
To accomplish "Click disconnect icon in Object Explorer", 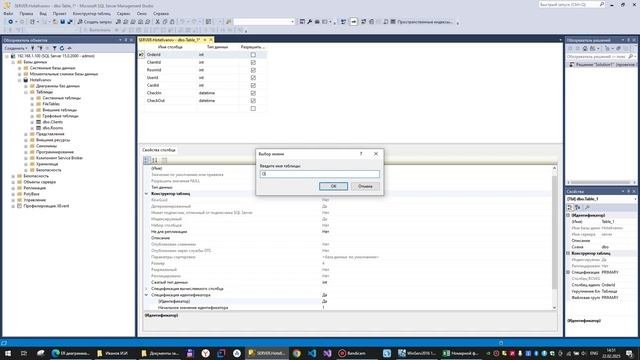I will pyautogui.click(x=40, y=48).
